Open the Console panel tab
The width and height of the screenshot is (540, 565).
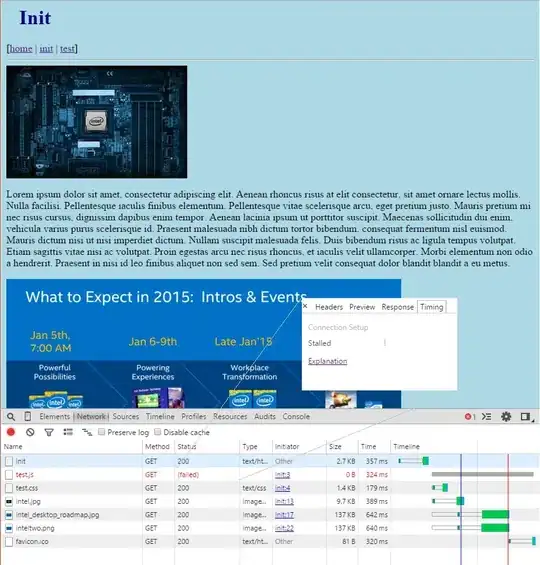(x=296, y=417)
